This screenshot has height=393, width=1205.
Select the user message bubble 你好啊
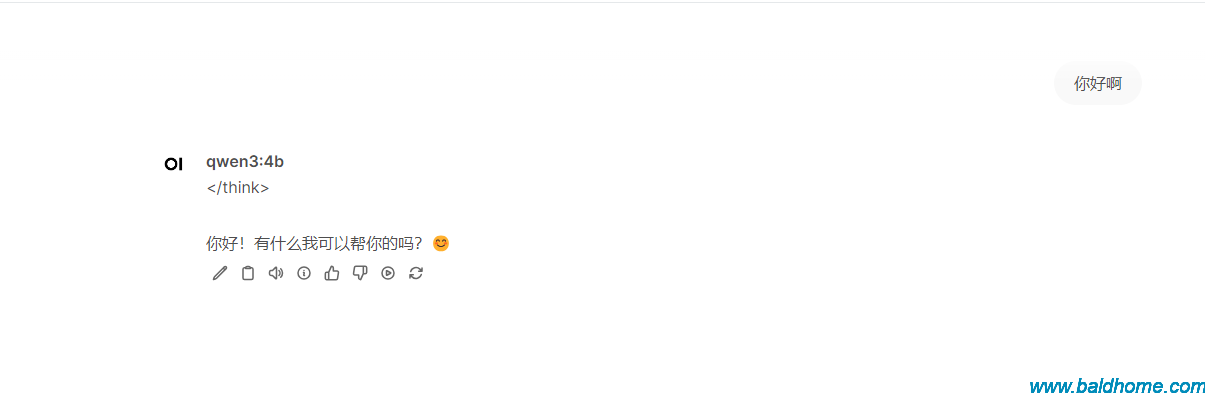click(x=1098, y=84)
